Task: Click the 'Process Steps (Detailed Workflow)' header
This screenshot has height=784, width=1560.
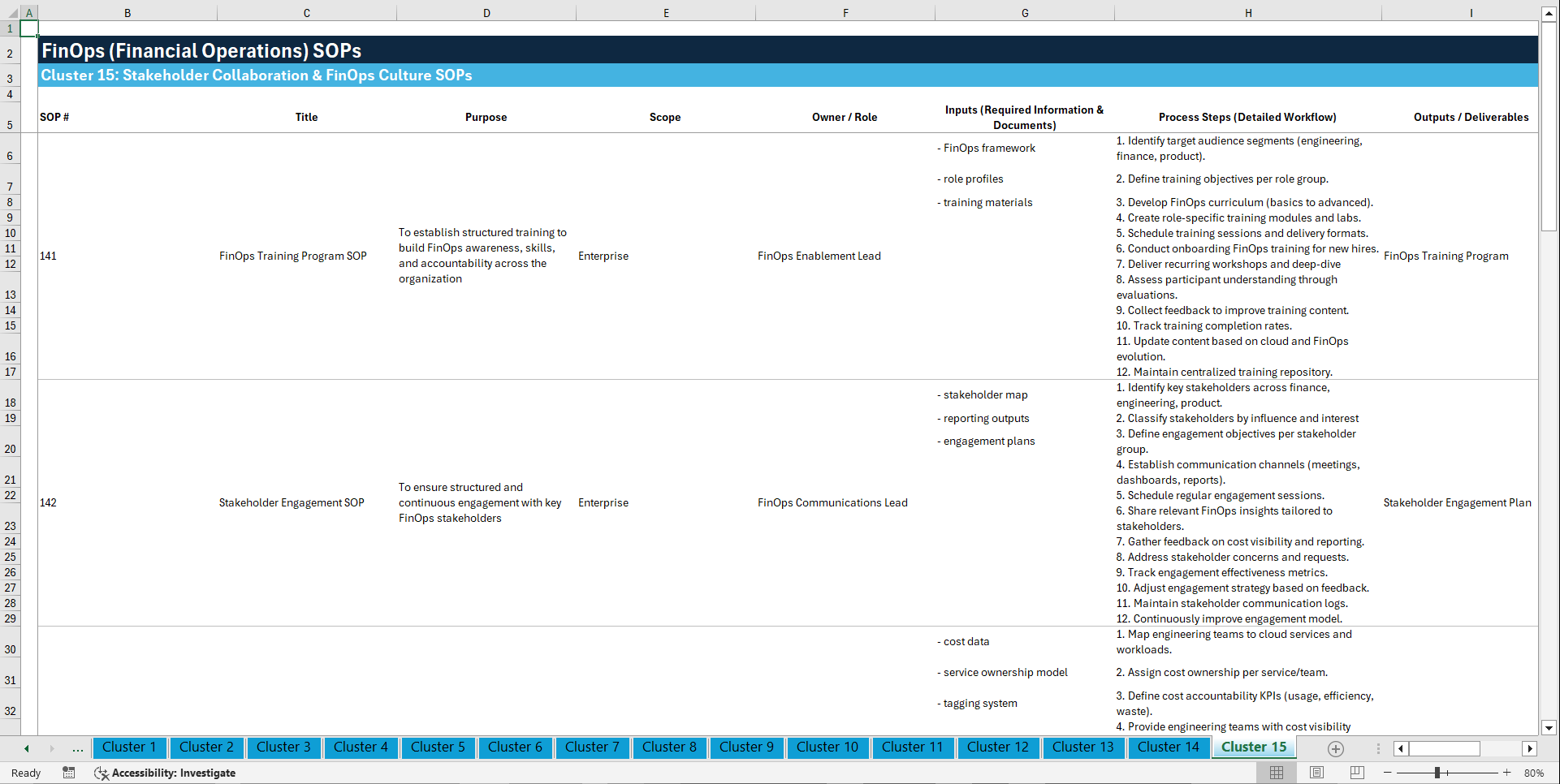Action: pos(1247,118)
